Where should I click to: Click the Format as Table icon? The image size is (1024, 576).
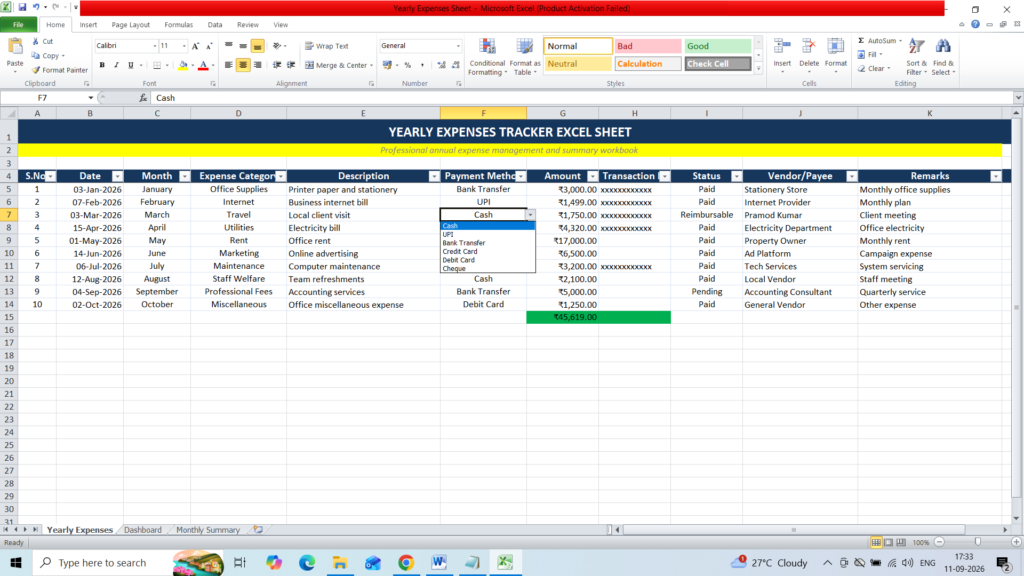point(524,47)
